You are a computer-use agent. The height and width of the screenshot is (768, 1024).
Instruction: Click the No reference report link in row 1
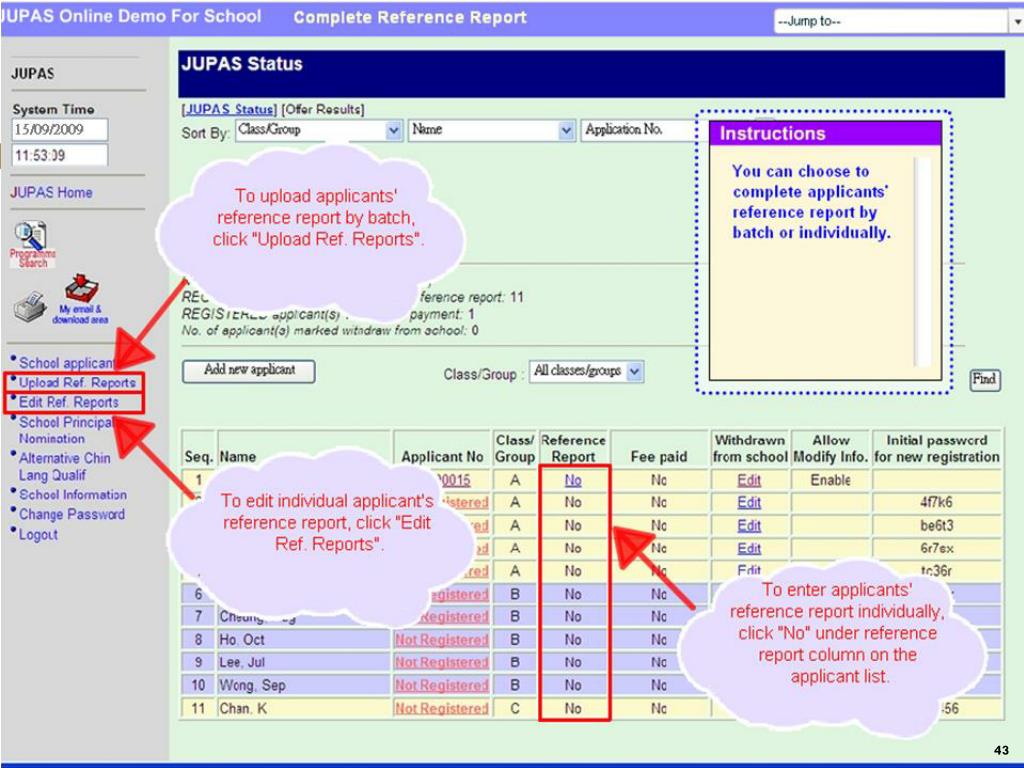pos(573,480)
